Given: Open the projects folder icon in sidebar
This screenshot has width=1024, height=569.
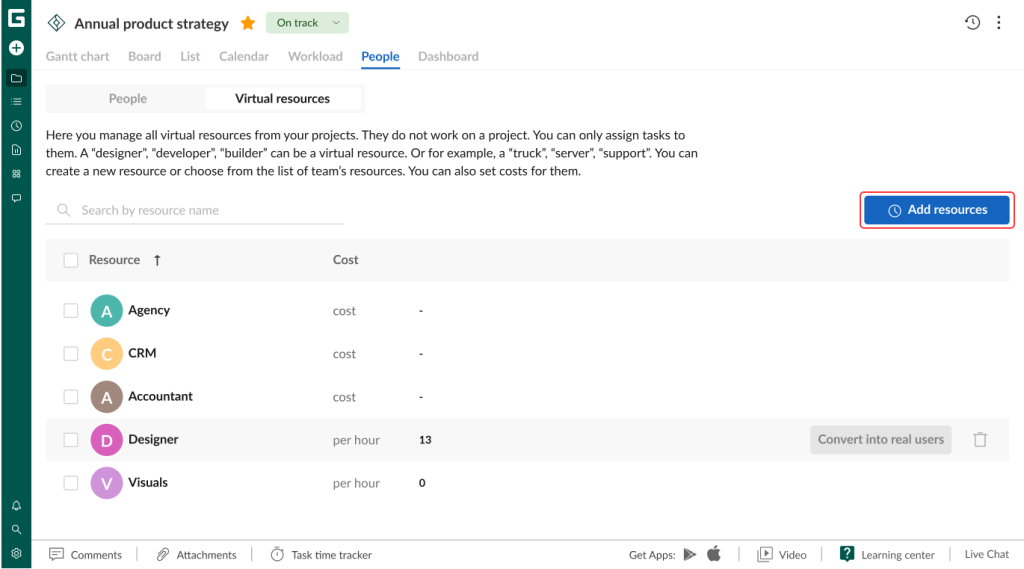Looking at the screenshot, I should pos(16,78).
